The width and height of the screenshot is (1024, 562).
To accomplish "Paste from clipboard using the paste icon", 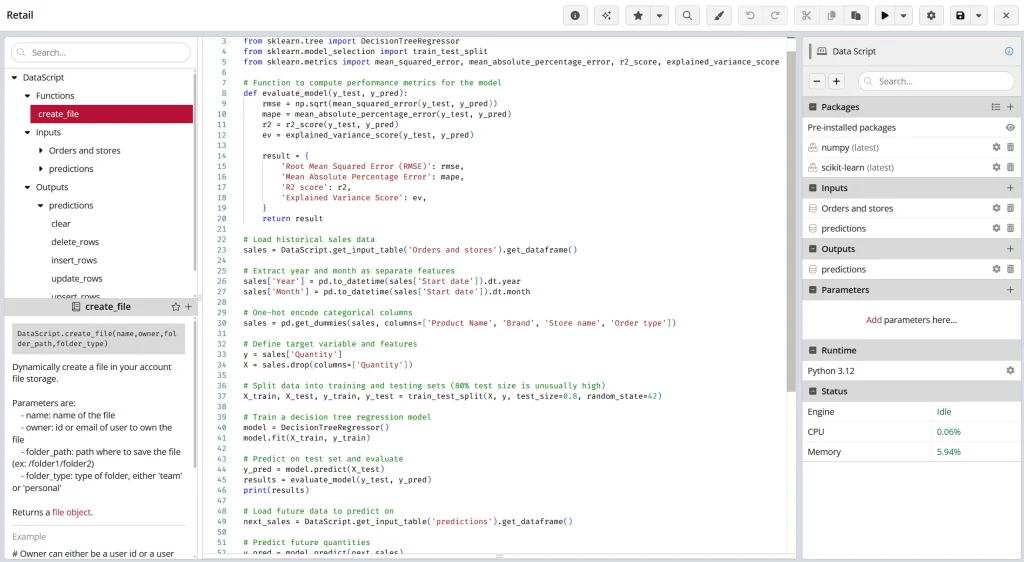I will (856, 16).
